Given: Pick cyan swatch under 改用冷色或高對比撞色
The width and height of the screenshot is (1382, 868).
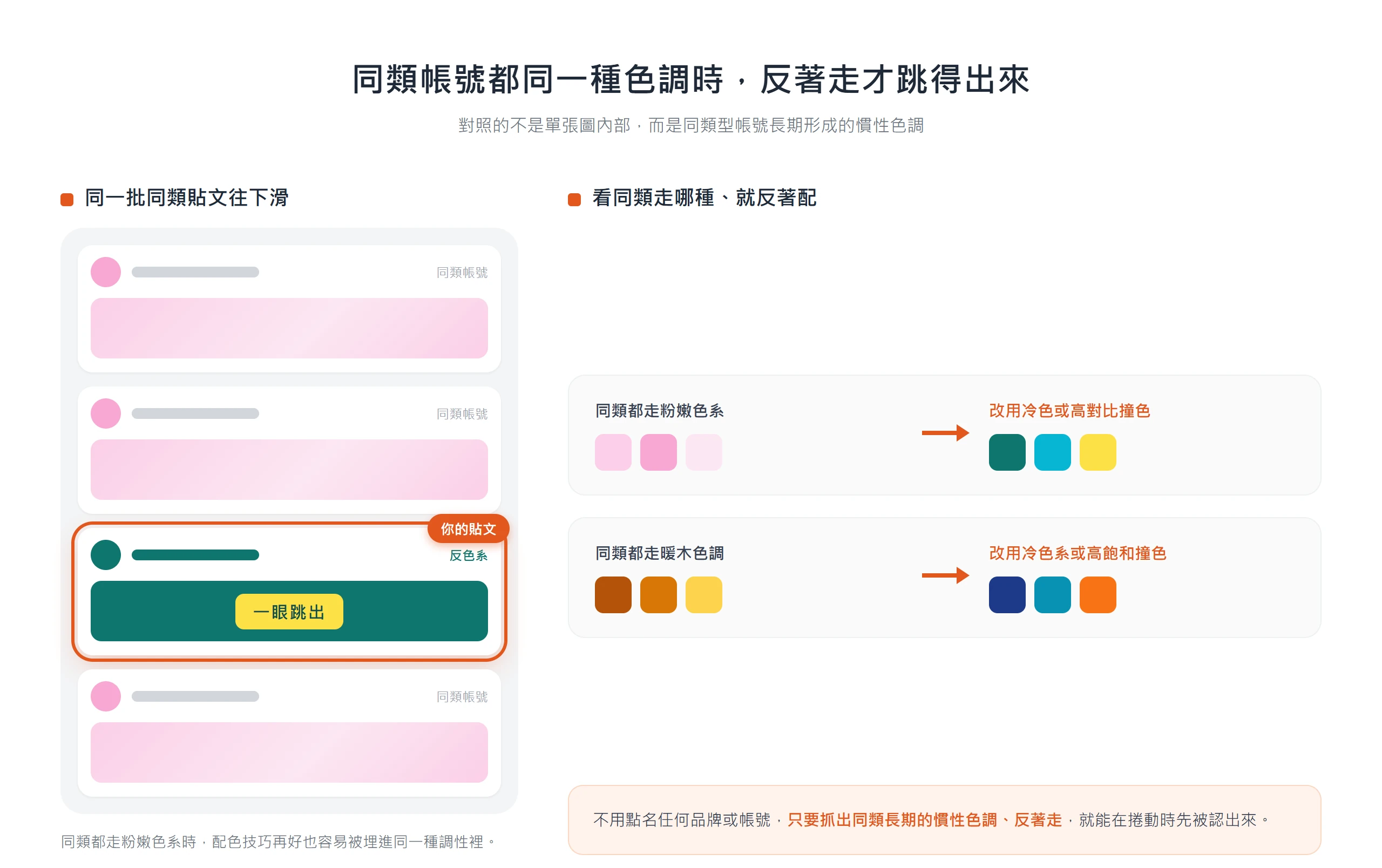Looking at the screenshot, I should point(1053,453).
